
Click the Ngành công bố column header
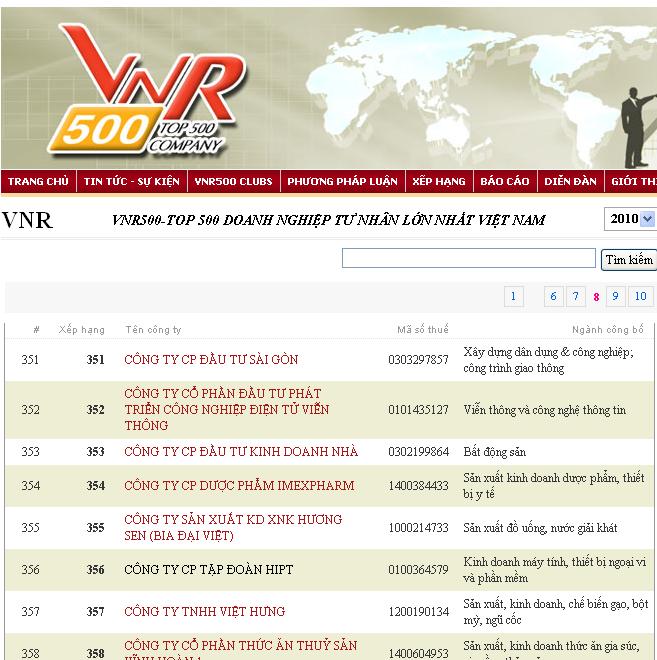[608, 330]
